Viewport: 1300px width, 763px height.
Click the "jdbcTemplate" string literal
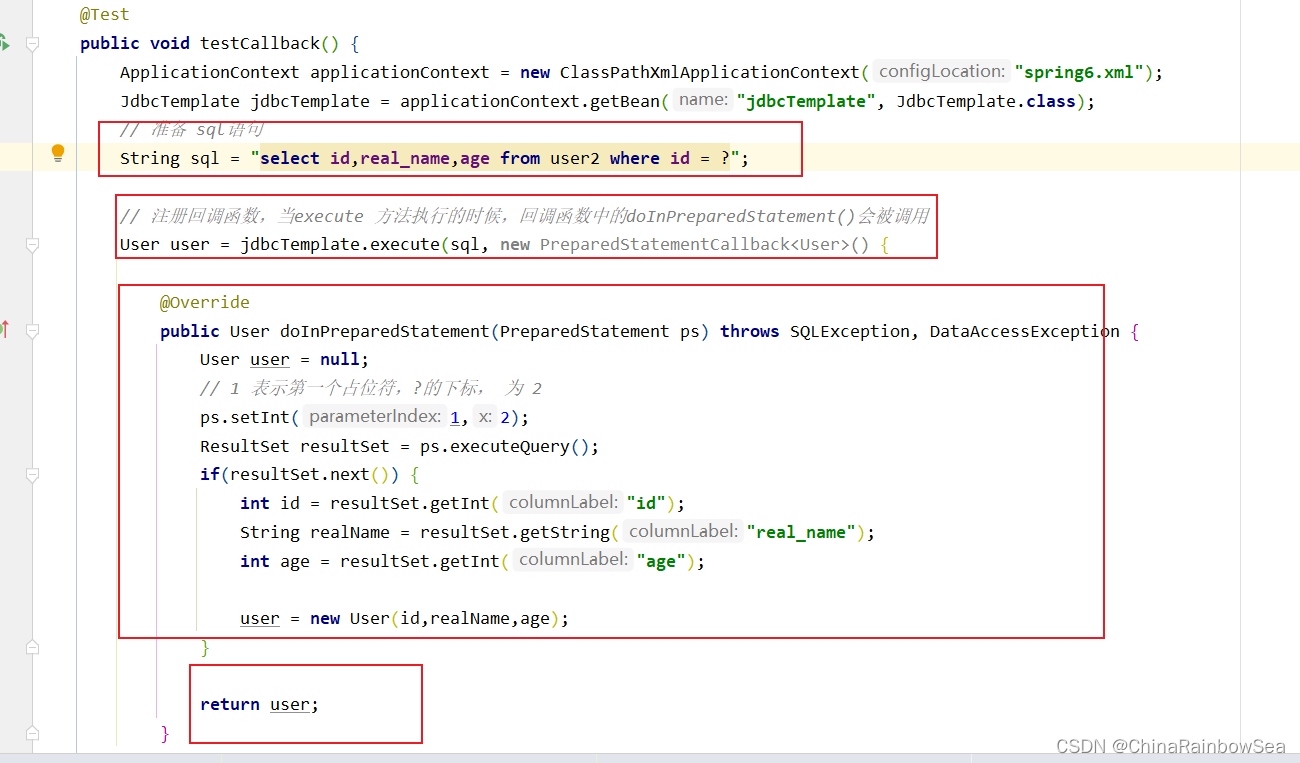(x=806, y=101)
